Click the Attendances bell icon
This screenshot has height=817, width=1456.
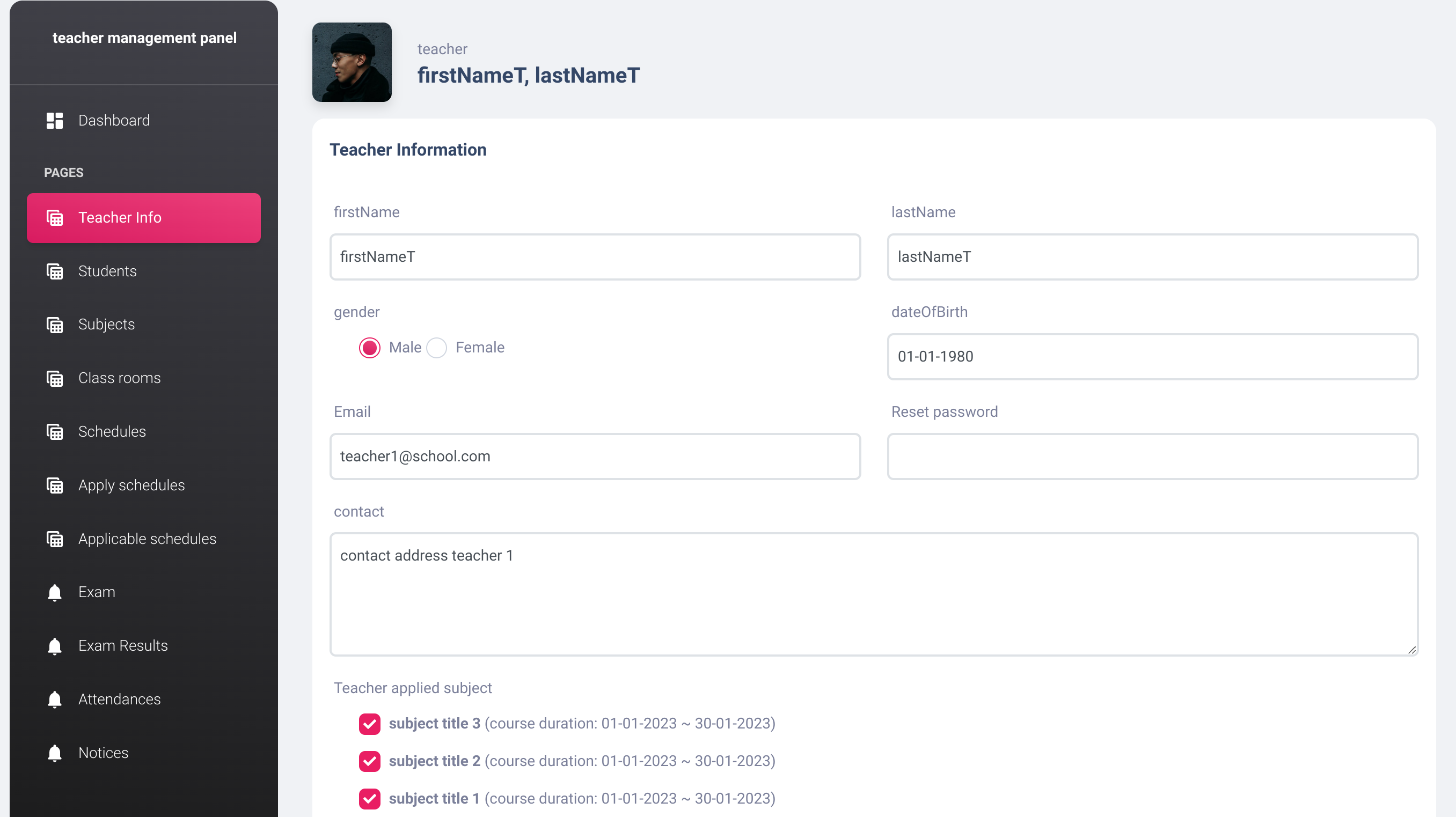pos(54,700)
